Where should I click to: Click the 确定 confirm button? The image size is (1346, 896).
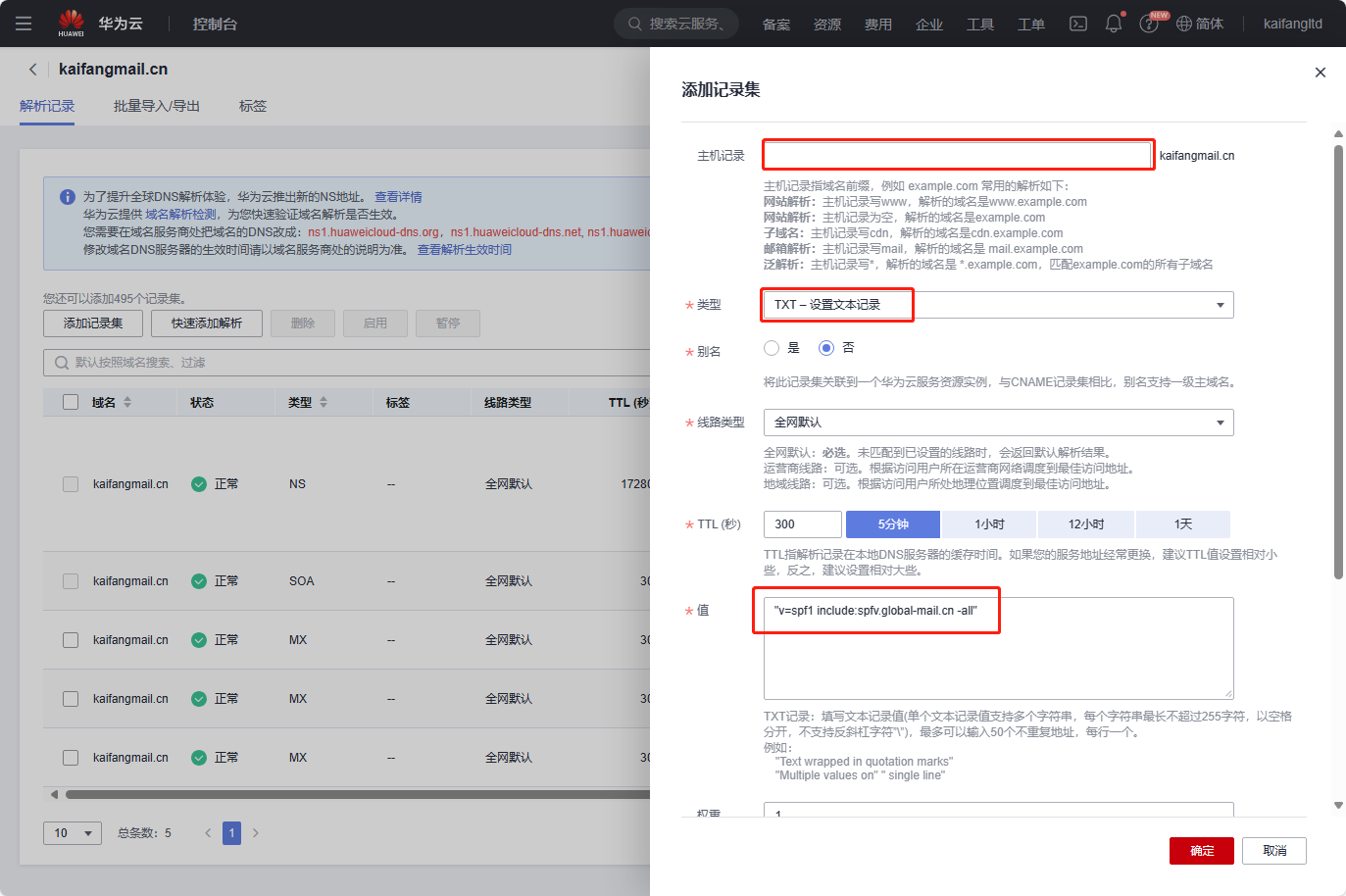pyautogui.click(x=1202, y=851)
